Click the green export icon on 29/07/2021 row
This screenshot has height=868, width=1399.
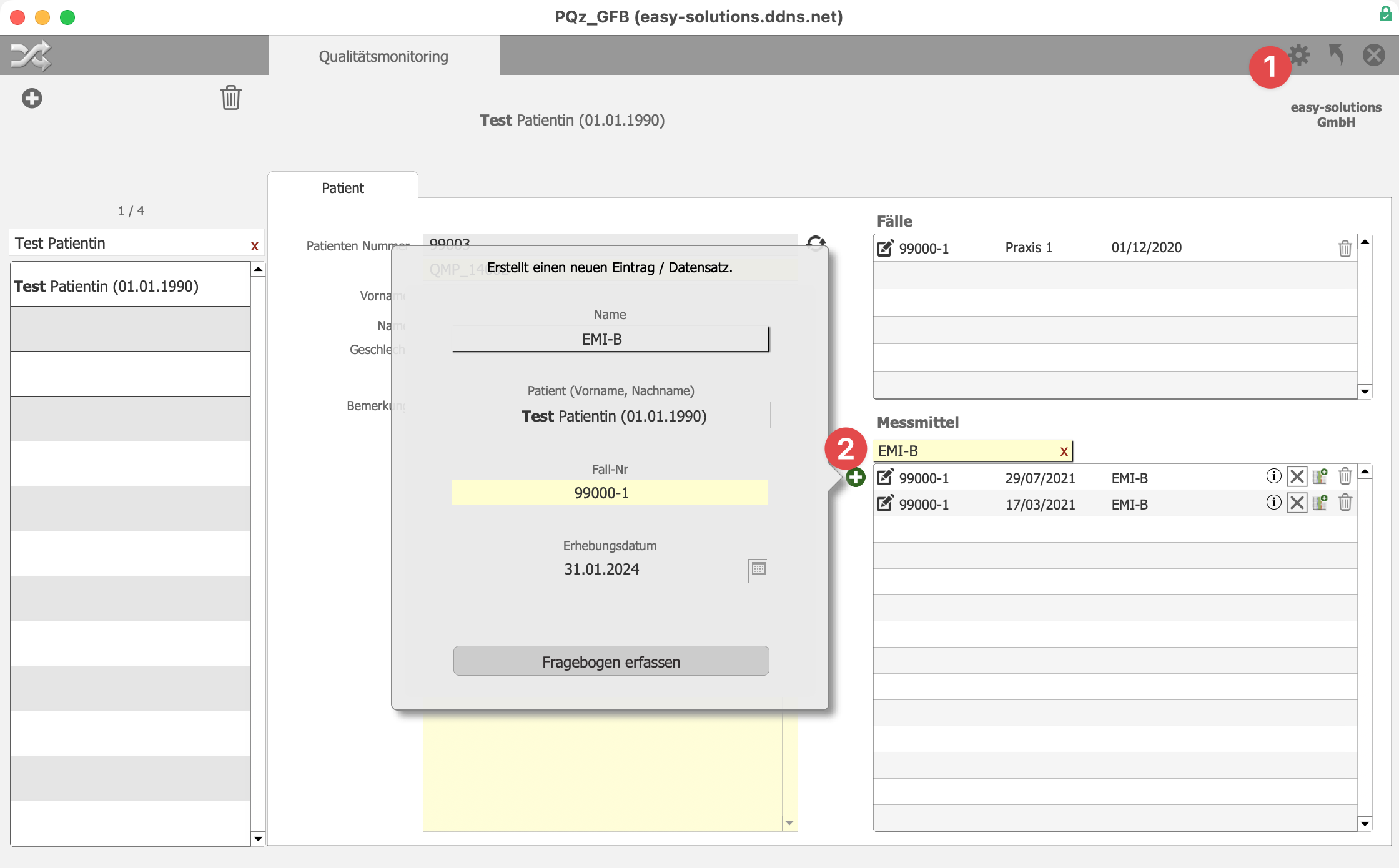[1320, 477]
